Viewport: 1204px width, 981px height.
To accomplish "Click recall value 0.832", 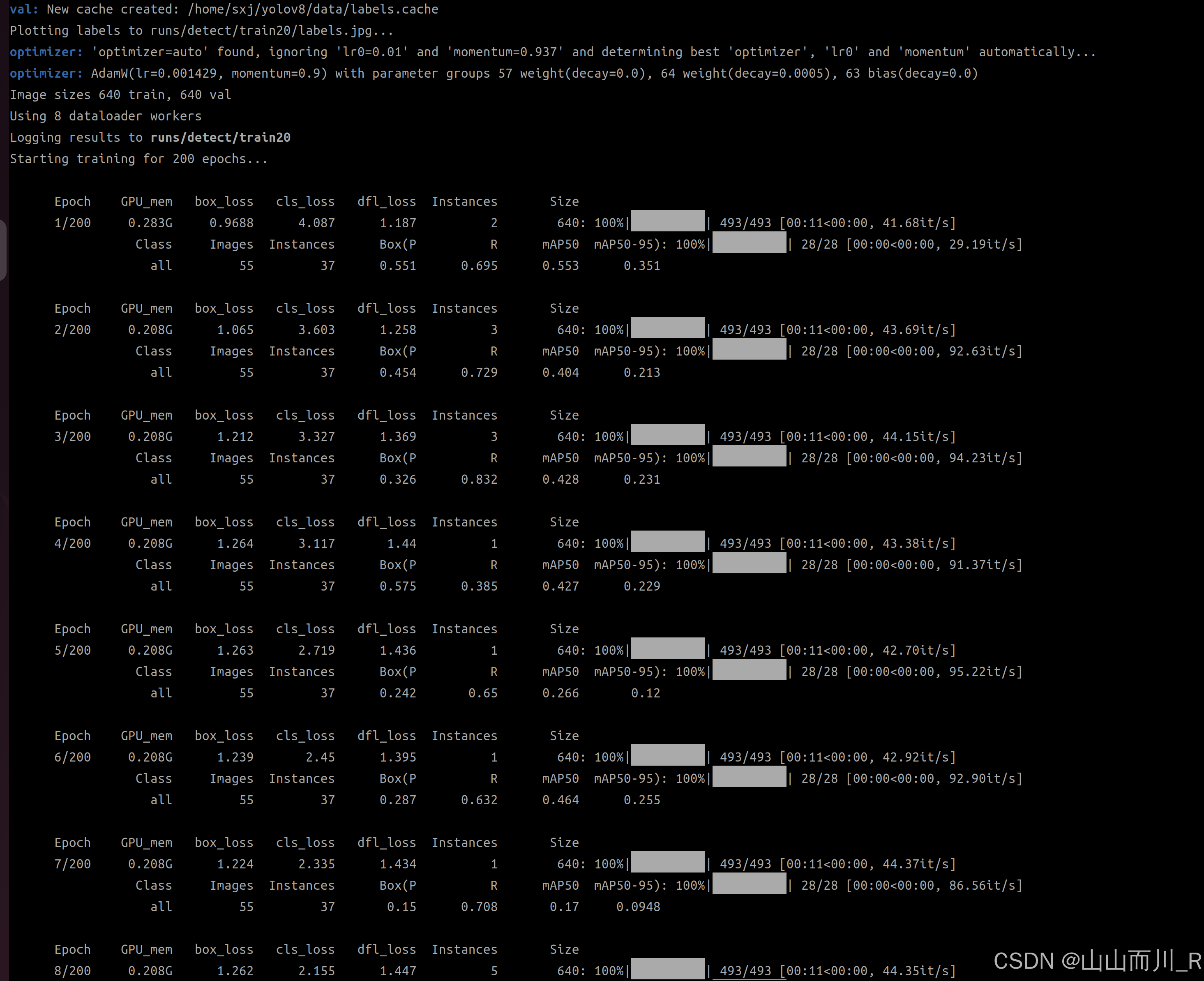I will point(479,480).
